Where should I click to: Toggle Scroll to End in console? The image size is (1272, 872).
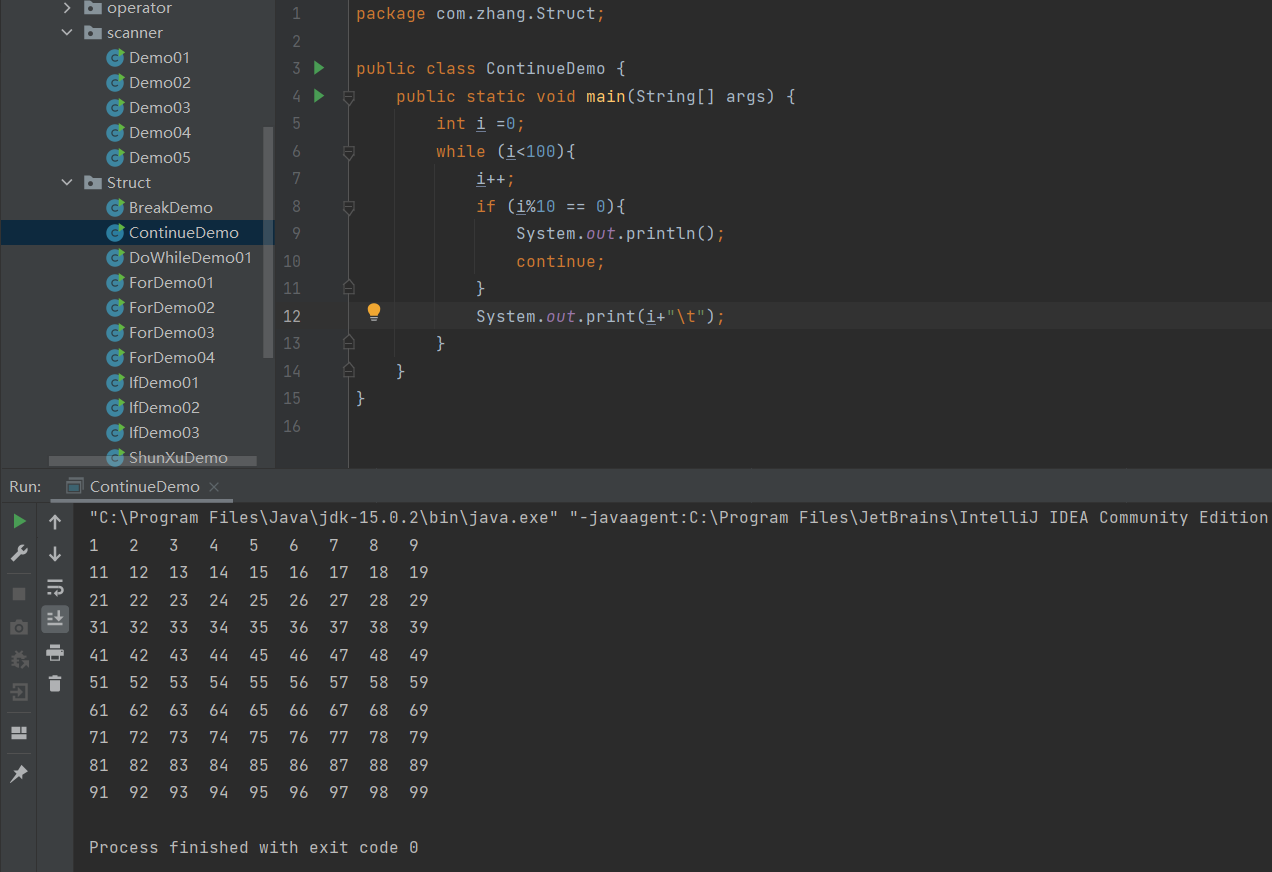[55, 619]
